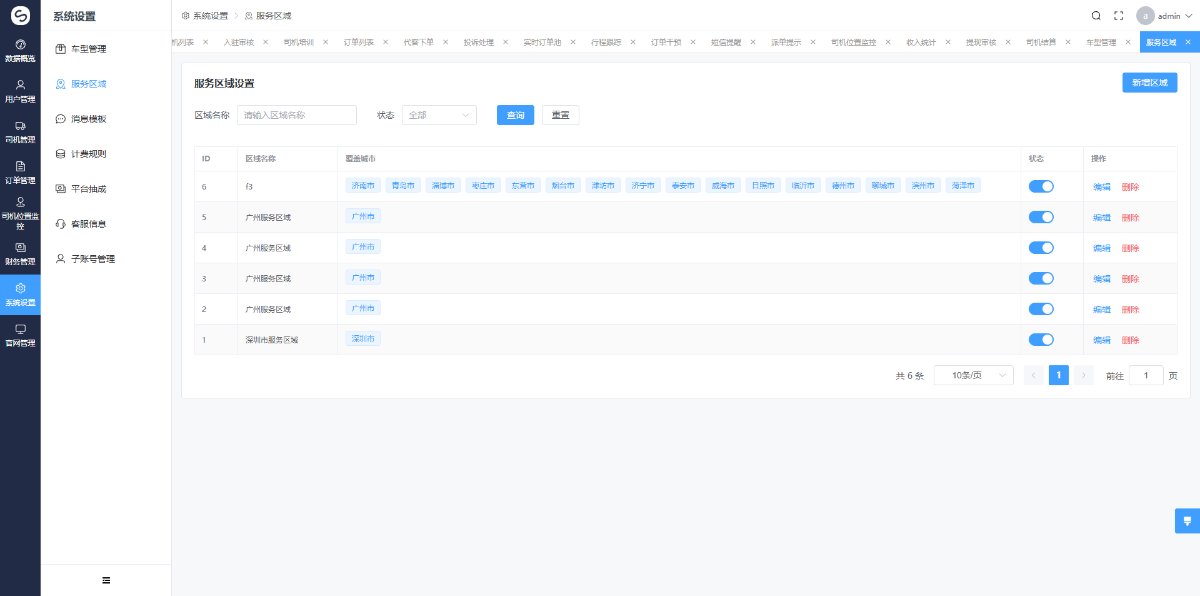
Task: Go to next page with the right chevron
Action: [1083, 375]
